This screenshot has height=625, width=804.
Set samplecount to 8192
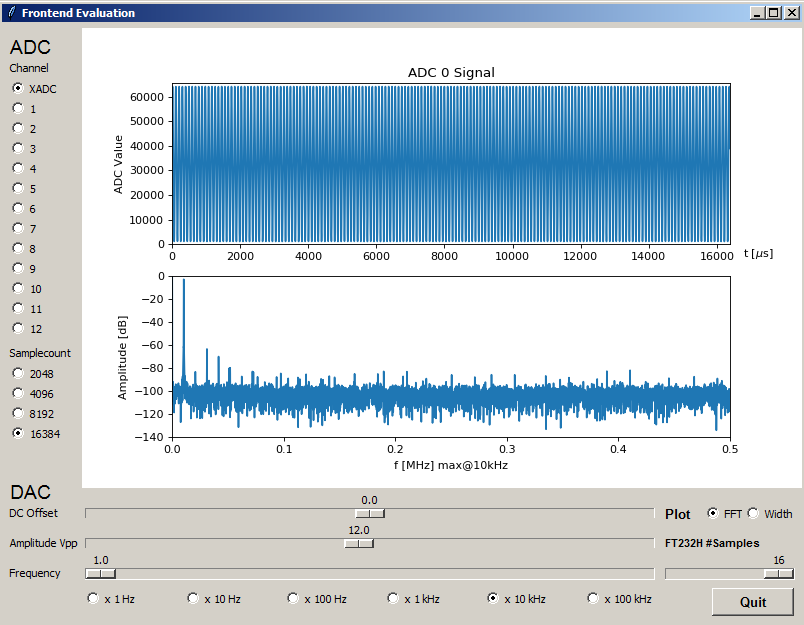click(x=18, y=413)
